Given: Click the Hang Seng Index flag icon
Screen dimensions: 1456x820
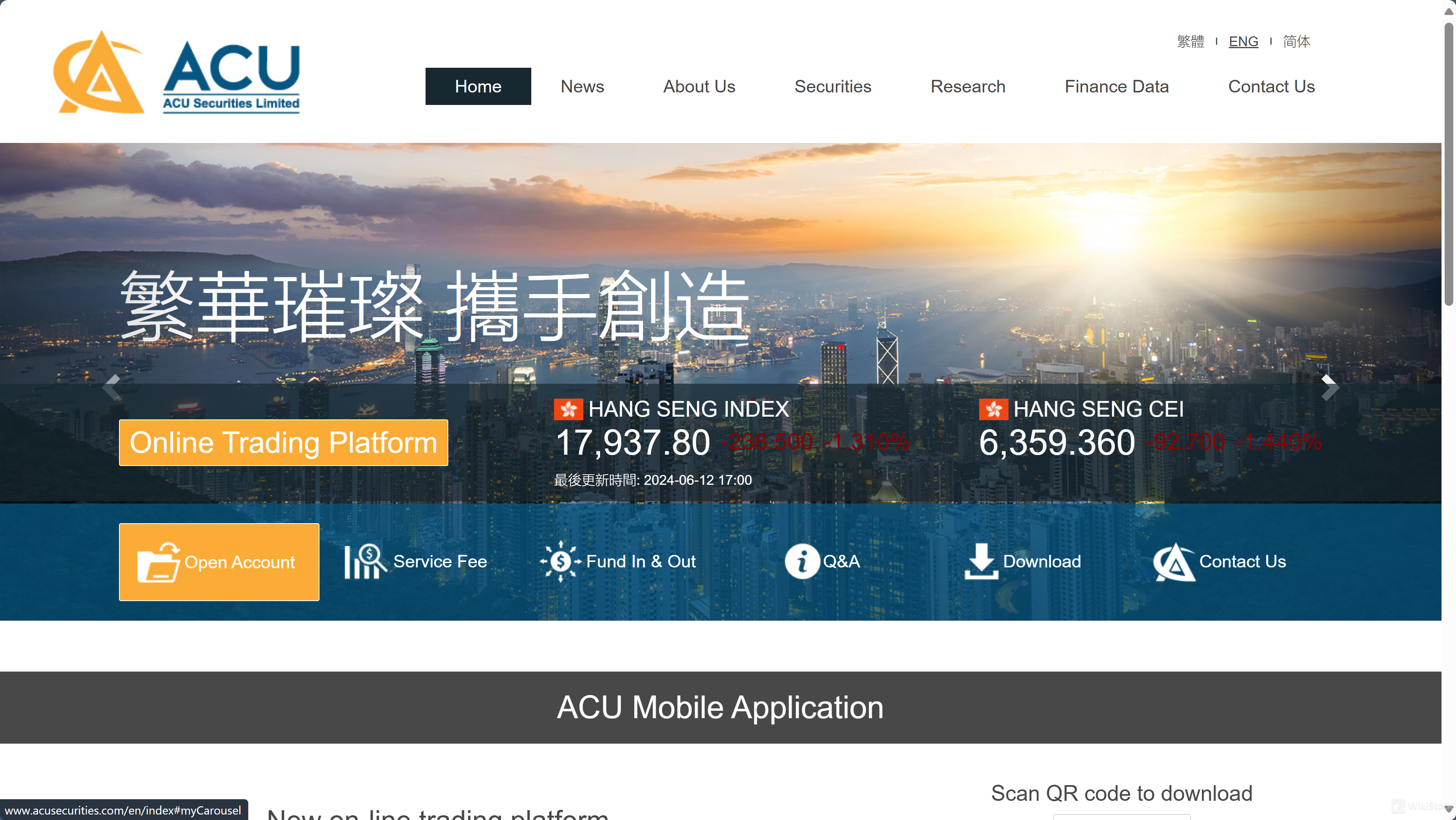Looking at the screenshot, I should [x=568, y=410].
